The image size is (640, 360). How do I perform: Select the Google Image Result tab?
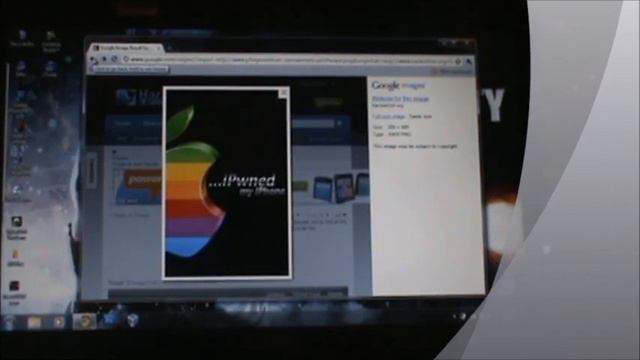[x=126, y=48]
